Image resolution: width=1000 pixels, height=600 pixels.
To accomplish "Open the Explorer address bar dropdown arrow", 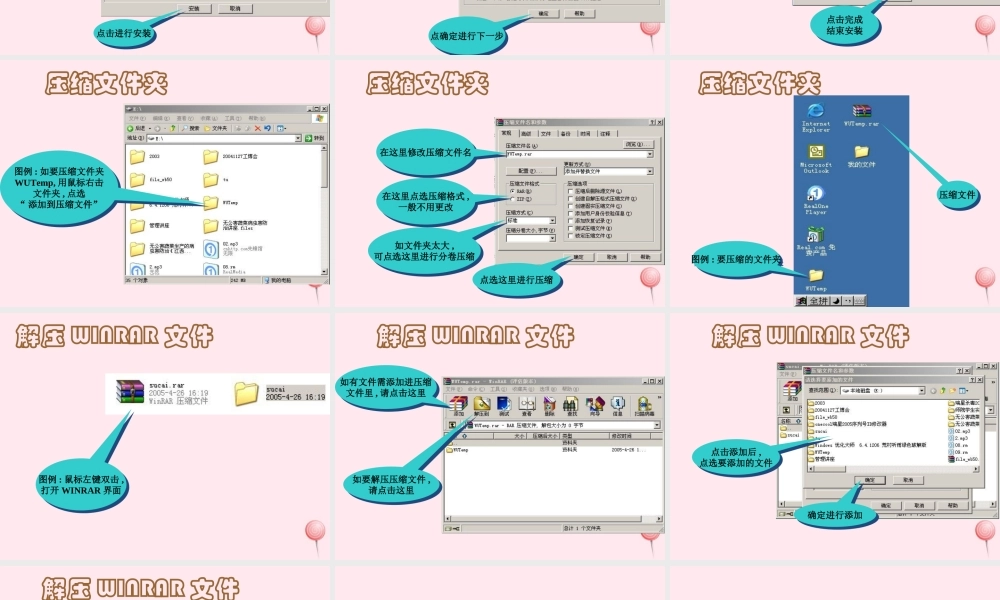I will 297,138.
